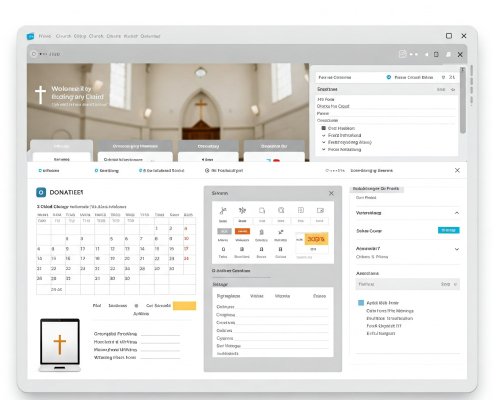This screenshot has width=495, height=400.
Task: Click the tablet thumbnail with orange cross
Action: coord(60,345)
